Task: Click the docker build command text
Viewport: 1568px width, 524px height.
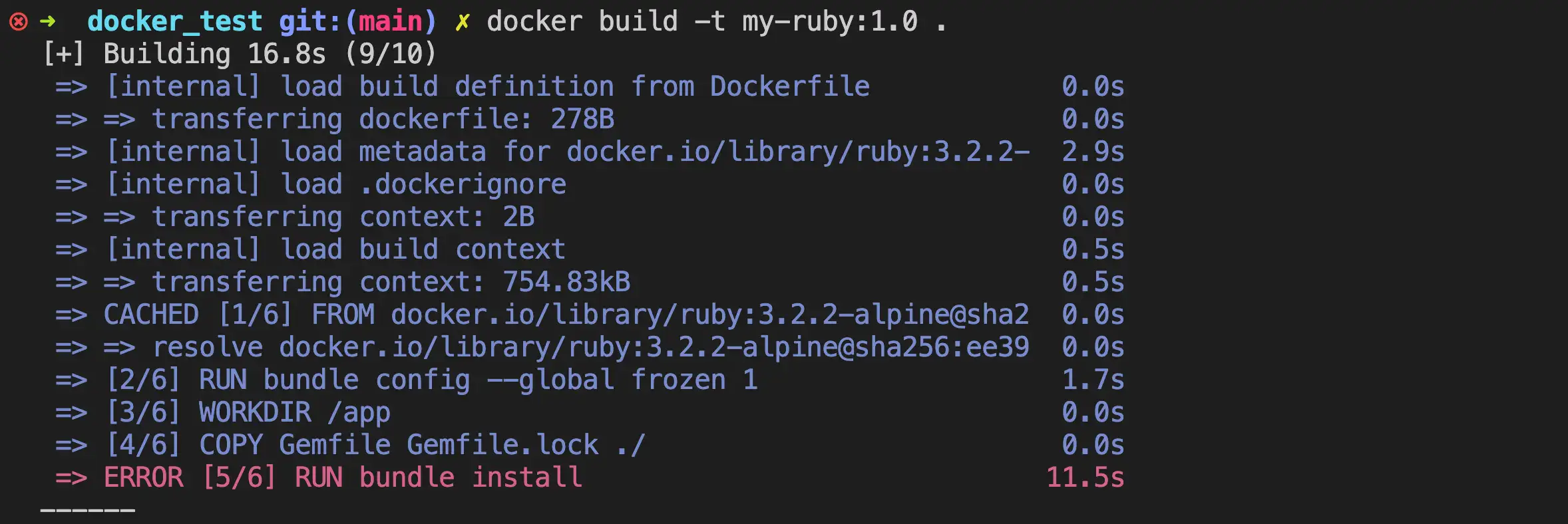Action: (x=715, y=22)
